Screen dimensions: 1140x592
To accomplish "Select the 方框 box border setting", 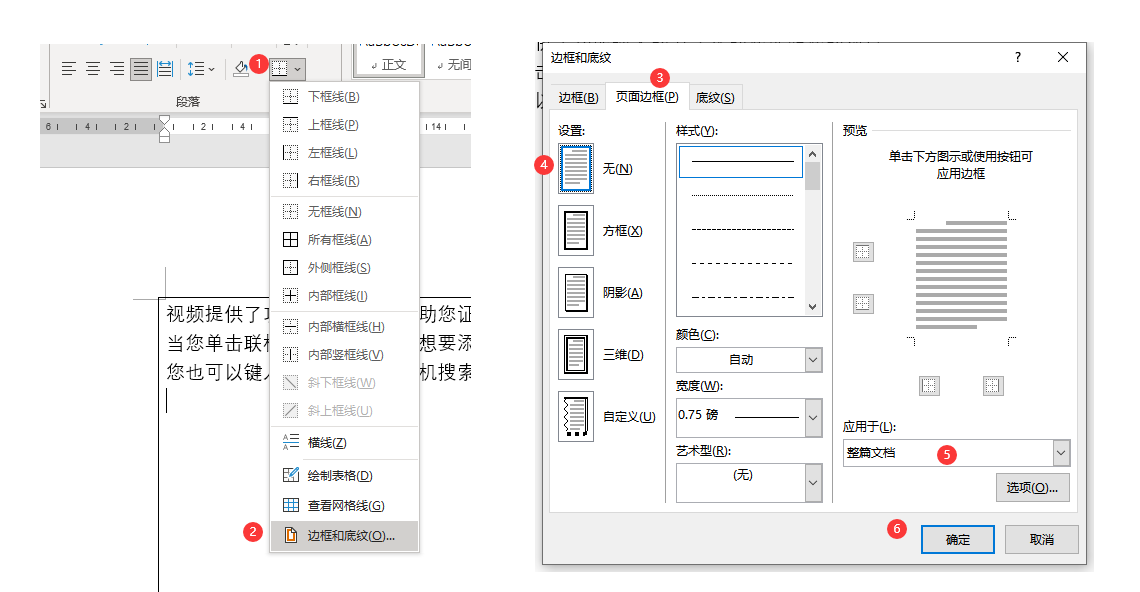I will pyautogui.click(x=576, y=230).
